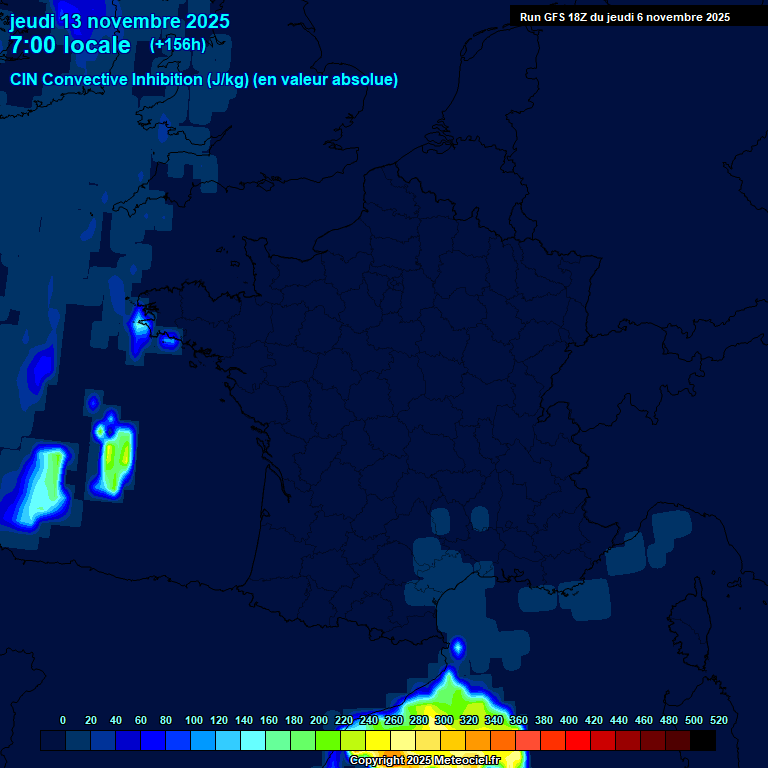Click the legend value '60'
Screen dimensions: 768x768
pos(141,720)
